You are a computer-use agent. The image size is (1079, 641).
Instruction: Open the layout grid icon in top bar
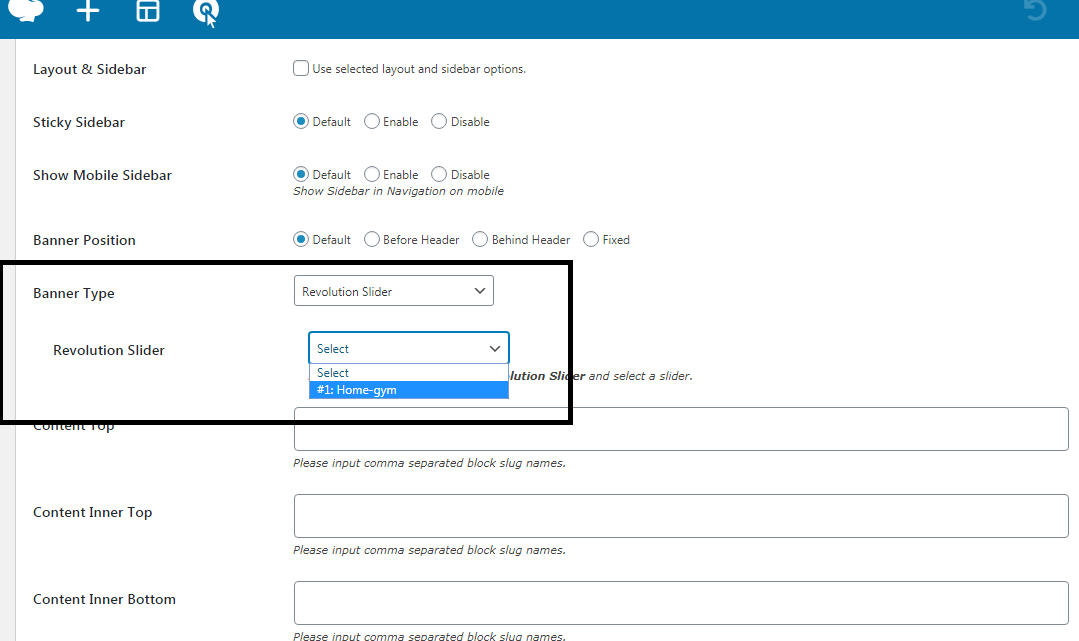148,11
